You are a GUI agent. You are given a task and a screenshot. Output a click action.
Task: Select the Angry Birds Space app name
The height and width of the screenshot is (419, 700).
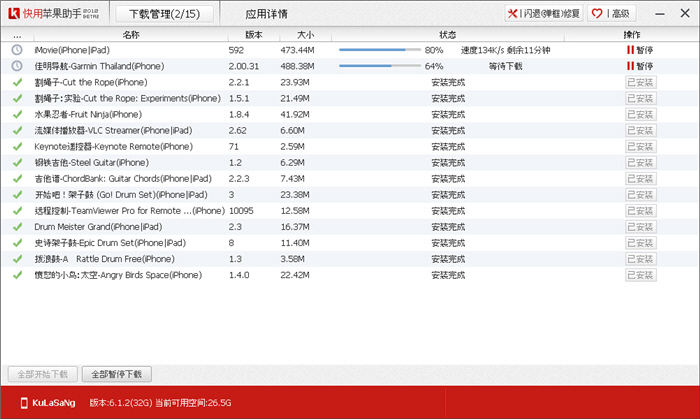pos(118,275)
